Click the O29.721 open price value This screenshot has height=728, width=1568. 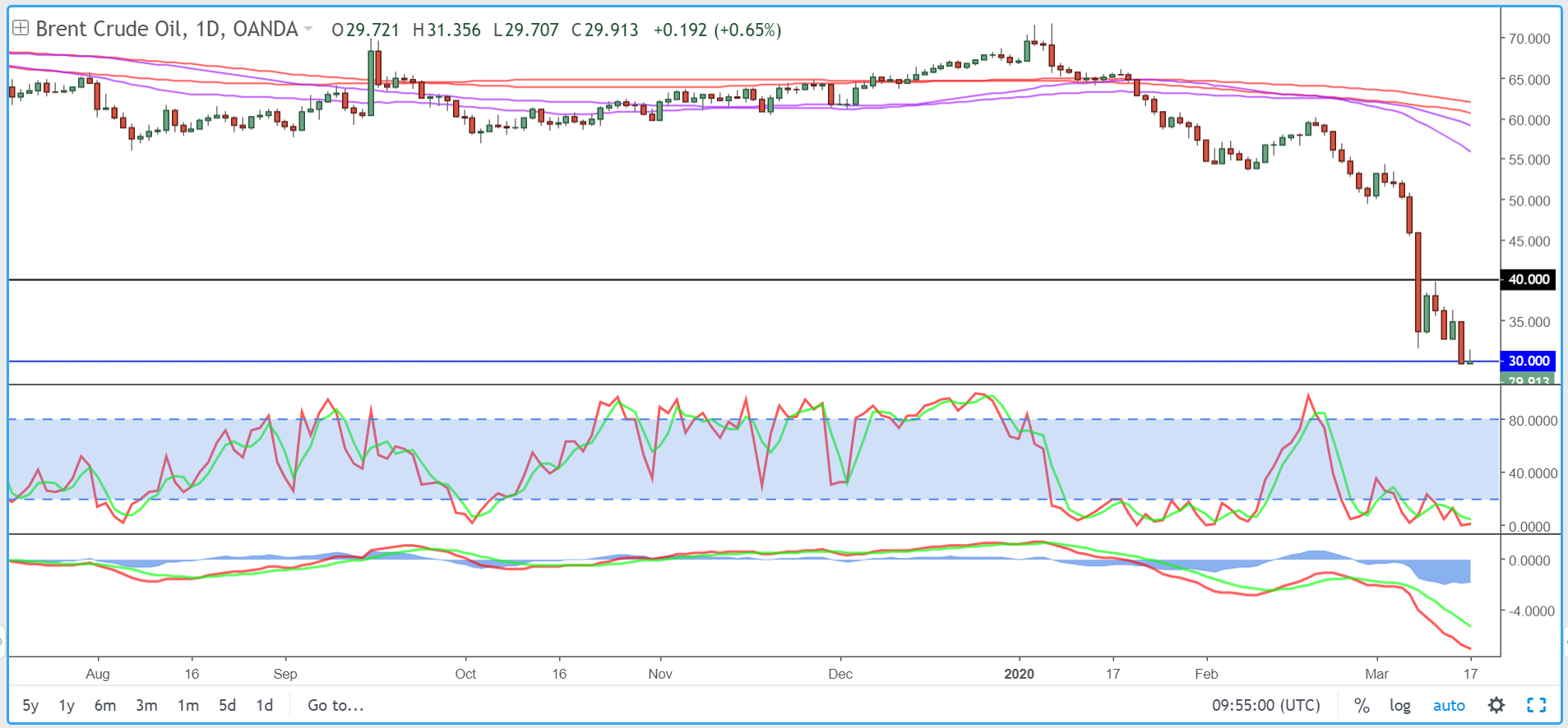pyautogui.click(x=365, y=30)
